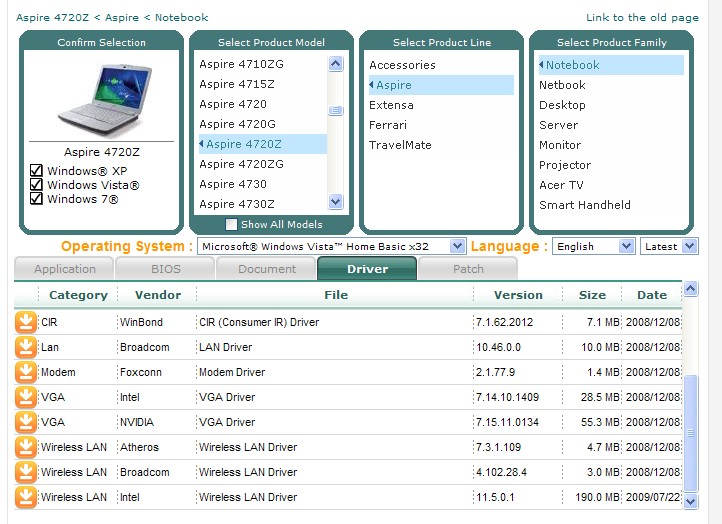The height and width of the screenshot is (524, 722).
Task: Click the Vendor column header
Action: [157, 295]
